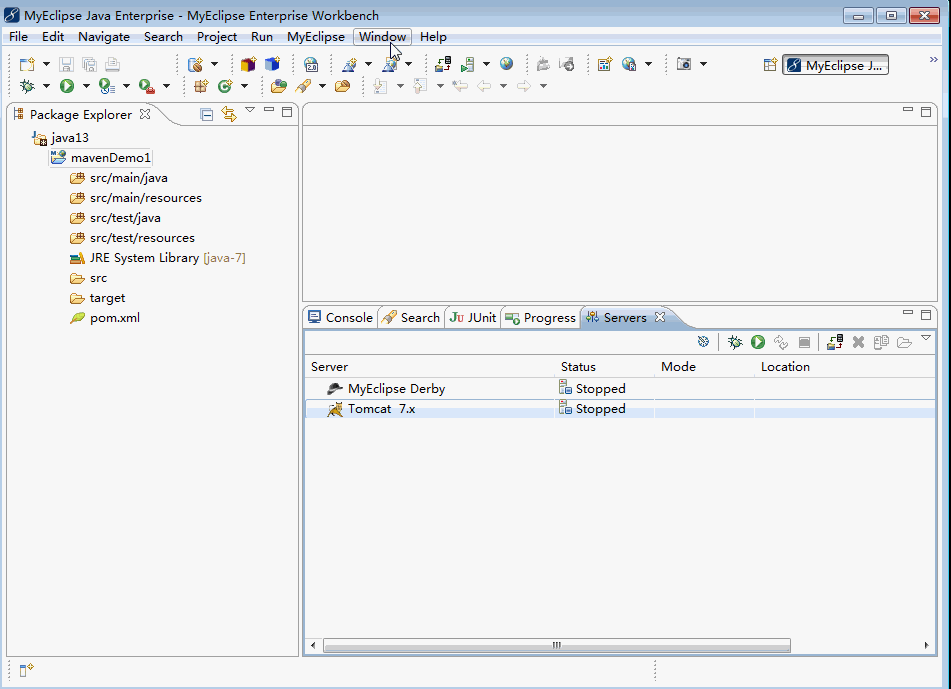
Task: Maximize the editor area
Action: [x=926, y=112]
